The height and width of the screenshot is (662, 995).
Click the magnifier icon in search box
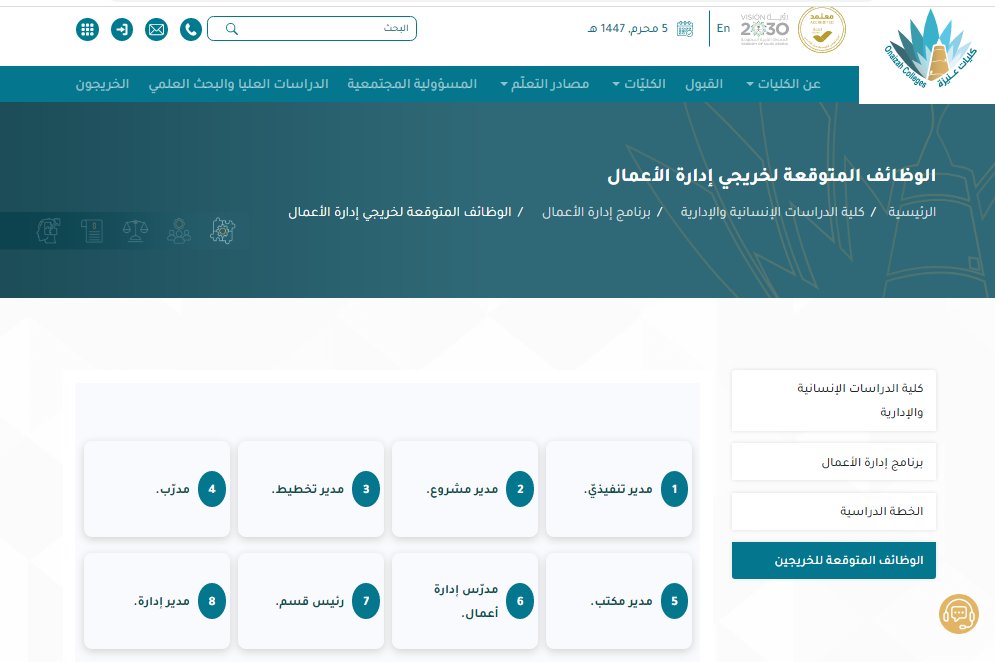click(232, 29)
